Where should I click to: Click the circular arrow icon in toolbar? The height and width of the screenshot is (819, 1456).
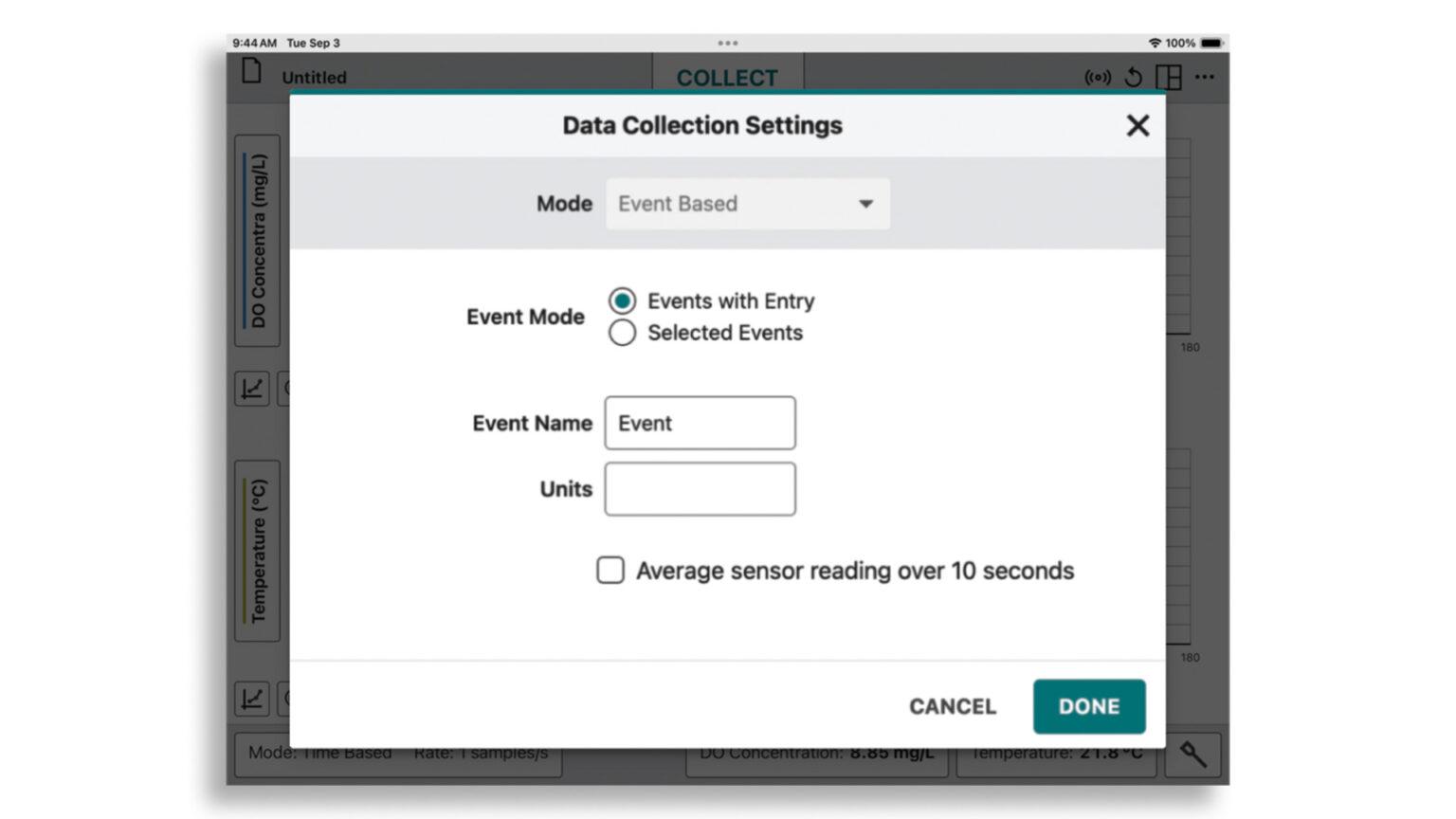pyautogui.click(x=1133, y=78)
